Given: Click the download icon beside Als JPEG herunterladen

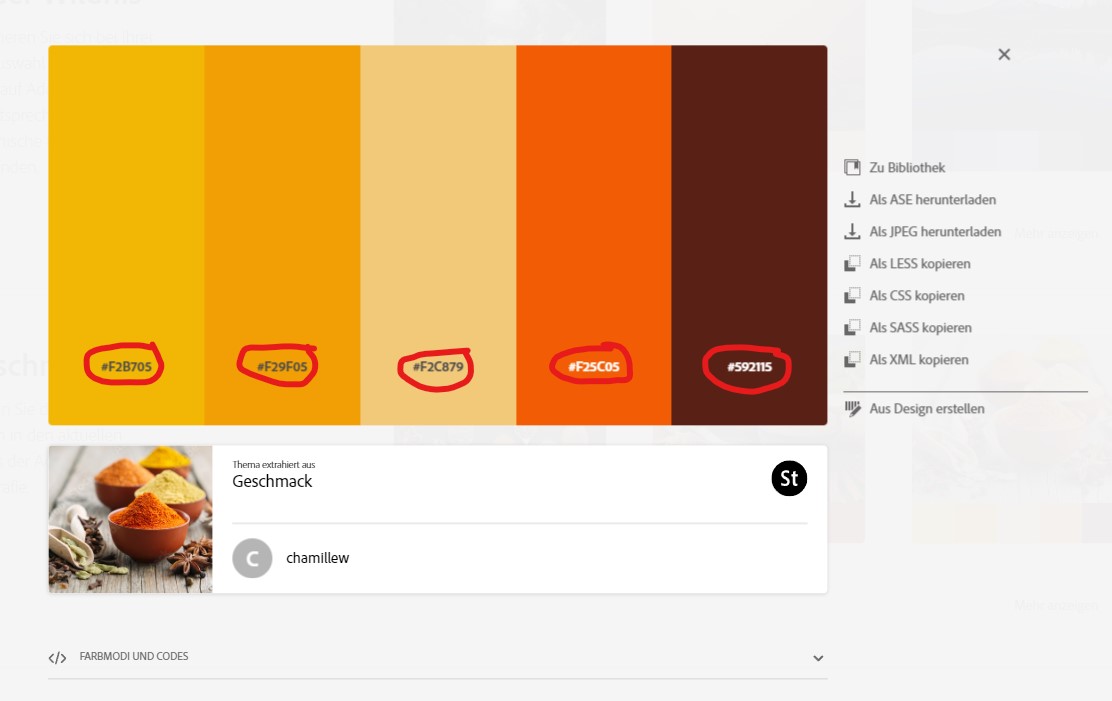Looking at the screenshot, I should click(x=852, y=231).
